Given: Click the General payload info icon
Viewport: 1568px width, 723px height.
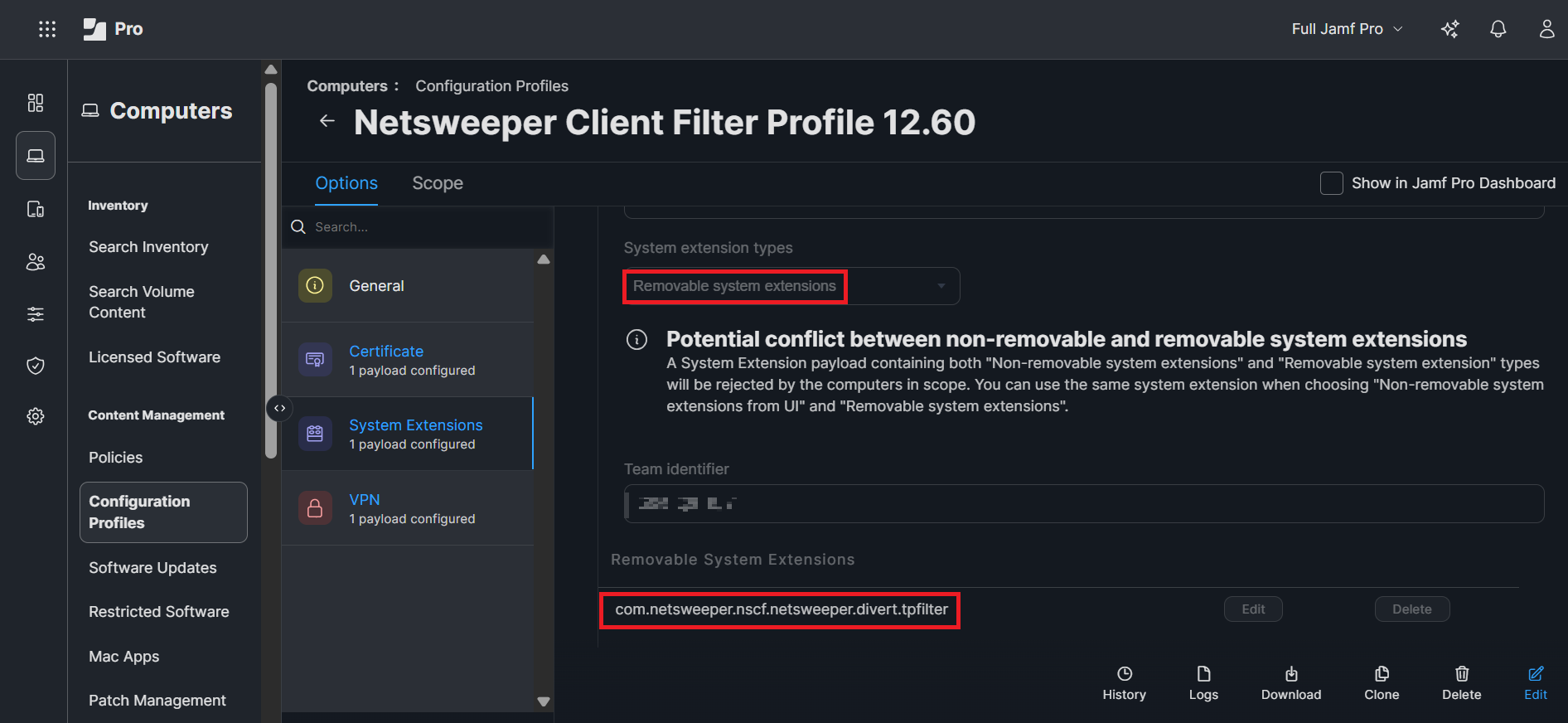Looking at the screenshot, I should (x=315, y=285).
